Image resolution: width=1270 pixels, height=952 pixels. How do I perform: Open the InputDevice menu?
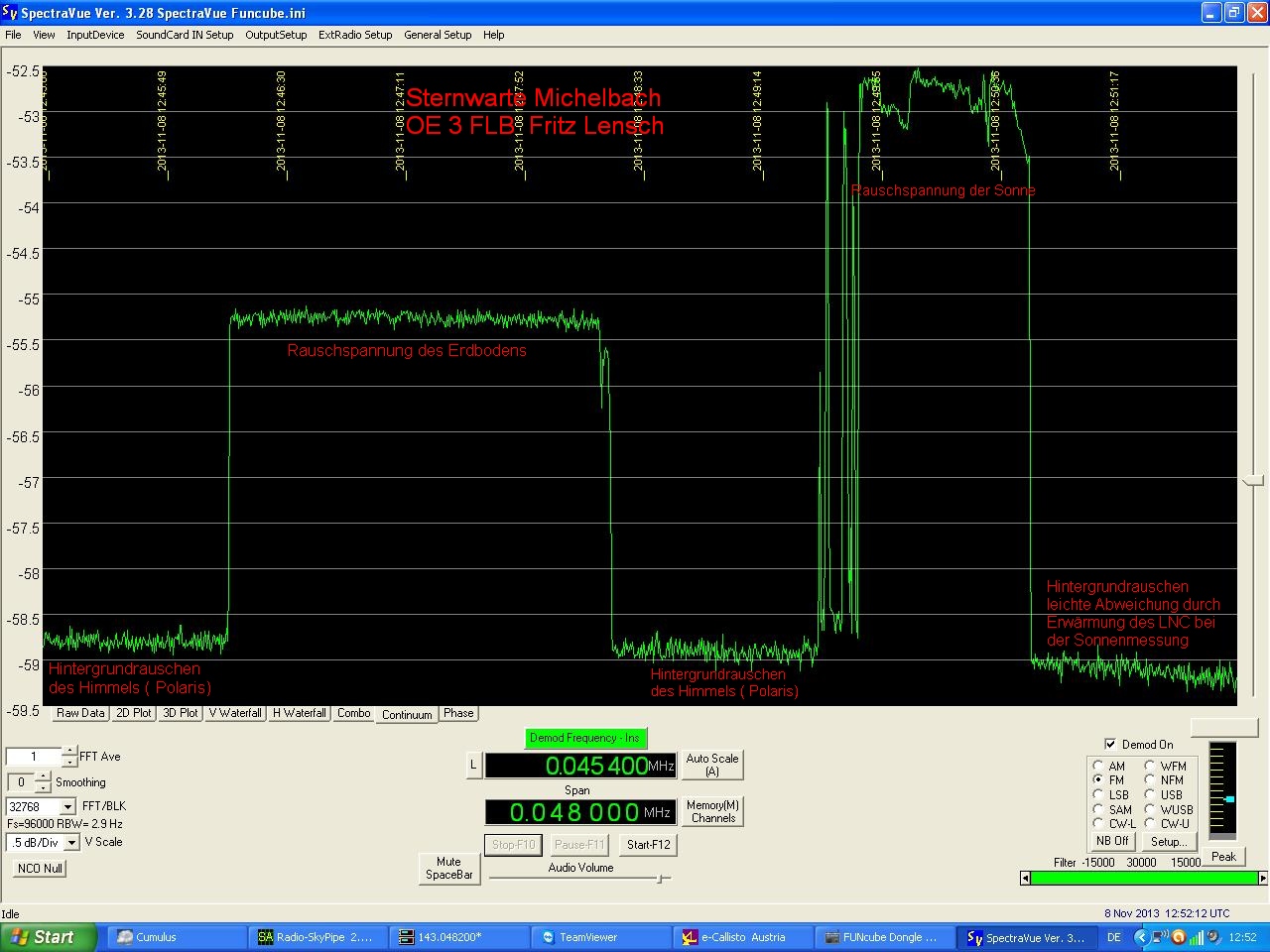(x=95, y=35)
